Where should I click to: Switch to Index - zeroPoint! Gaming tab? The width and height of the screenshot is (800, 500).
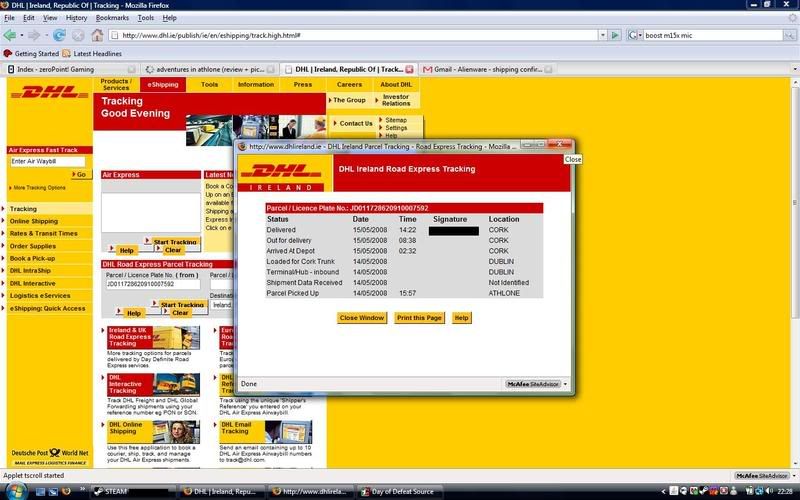[68, 69]
